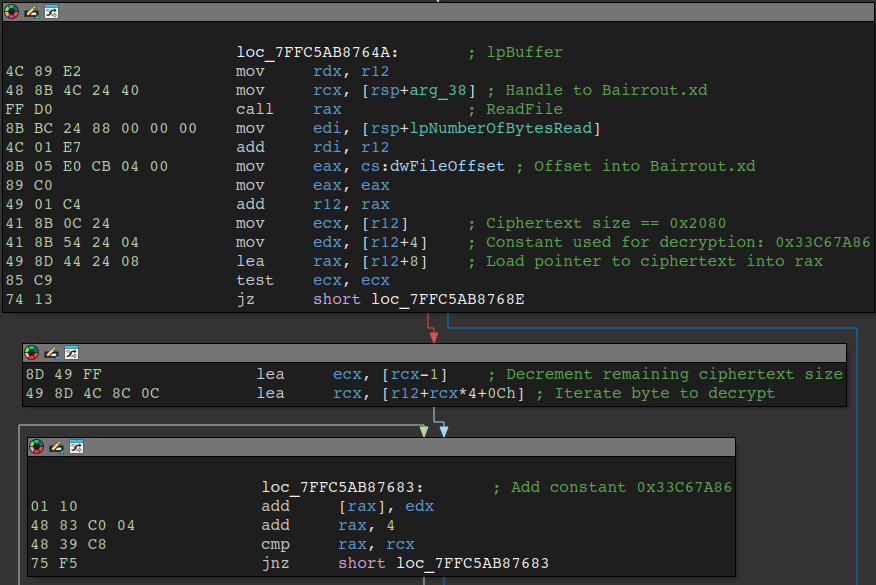Click opcode bytes '48 83 C0 04'
The height and width of the screenshot is (585, 876).
[x=83, y=525]
